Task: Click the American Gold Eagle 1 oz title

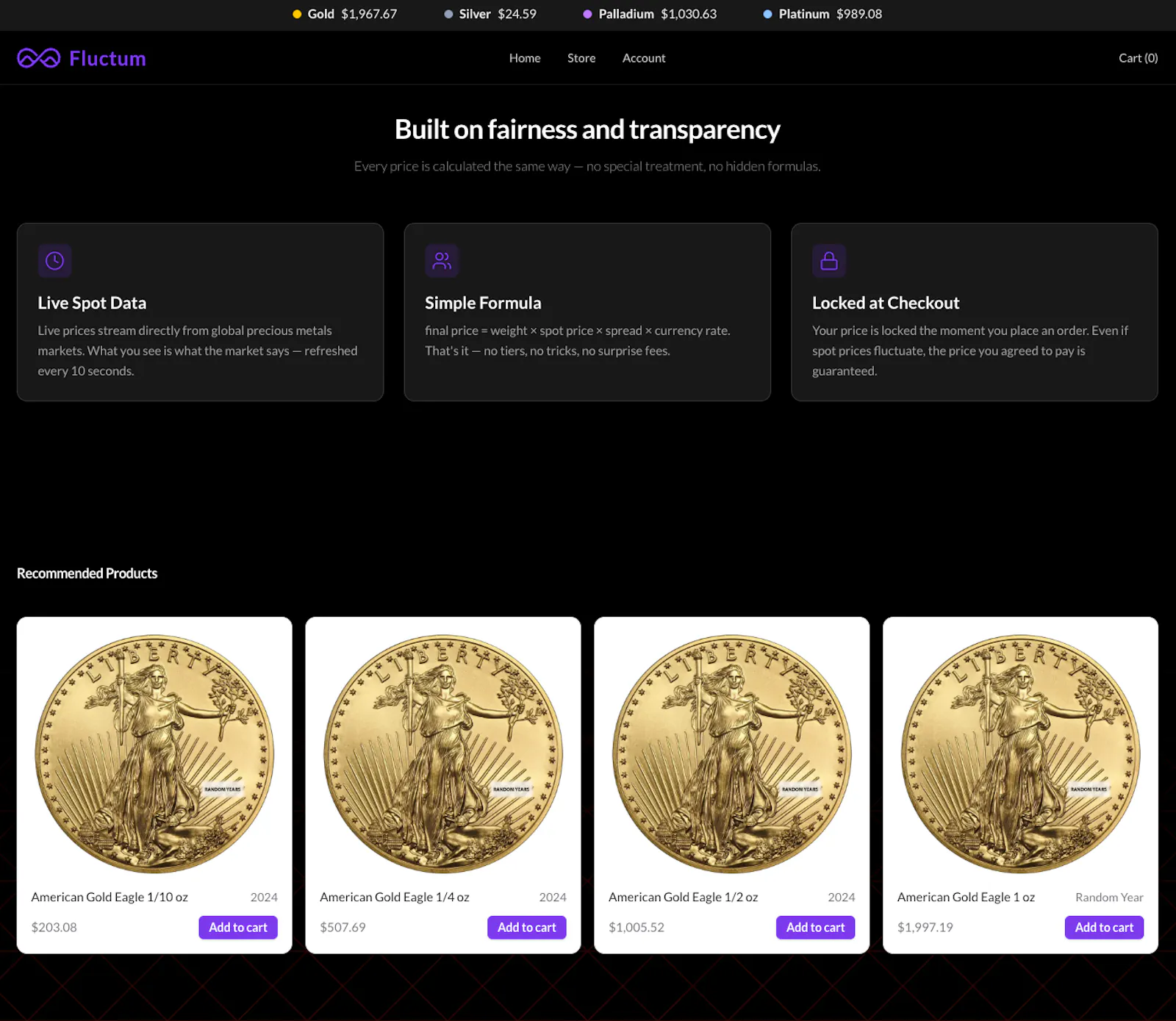Action: pos(967,898)
